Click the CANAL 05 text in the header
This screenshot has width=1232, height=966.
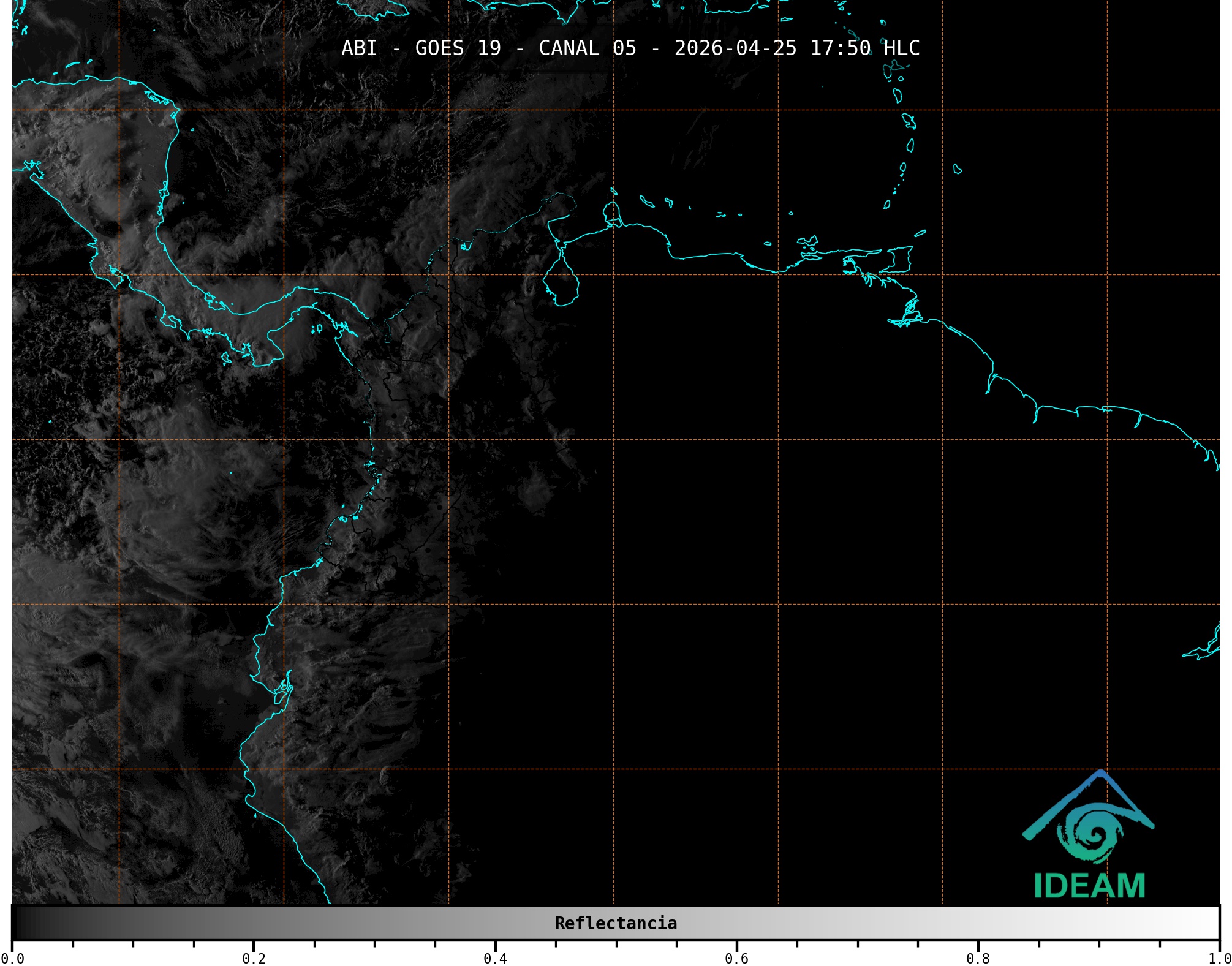coord(587,48)
